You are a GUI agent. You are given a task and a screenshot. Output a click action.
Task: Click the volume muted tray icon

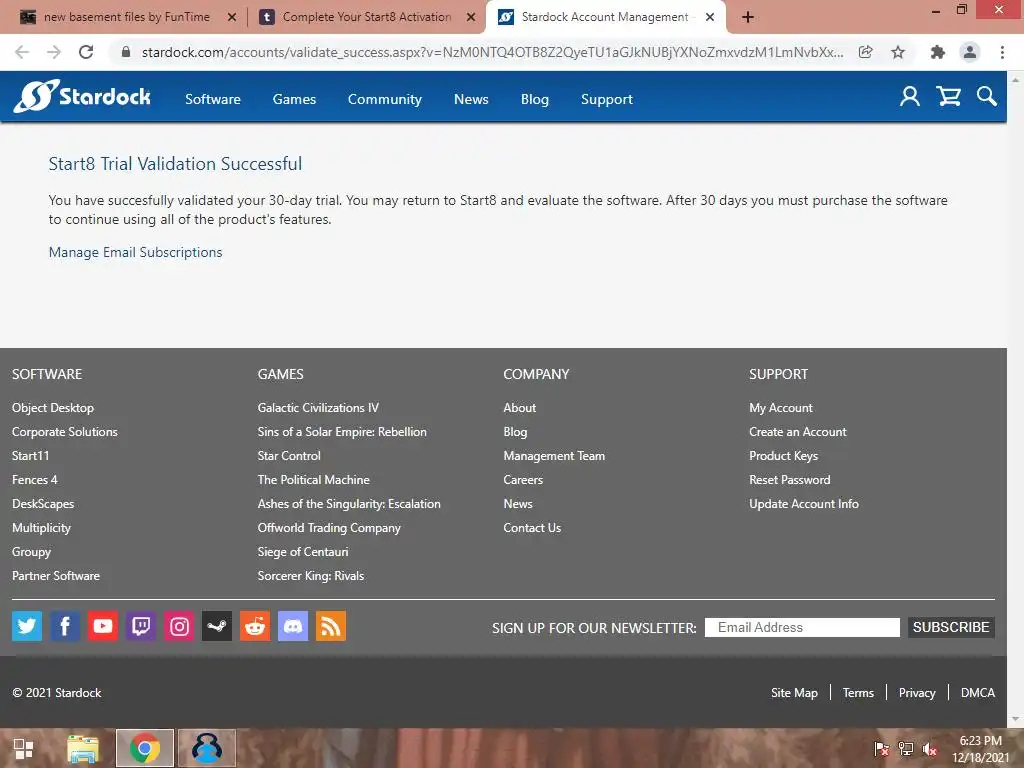tap(929, 749)
